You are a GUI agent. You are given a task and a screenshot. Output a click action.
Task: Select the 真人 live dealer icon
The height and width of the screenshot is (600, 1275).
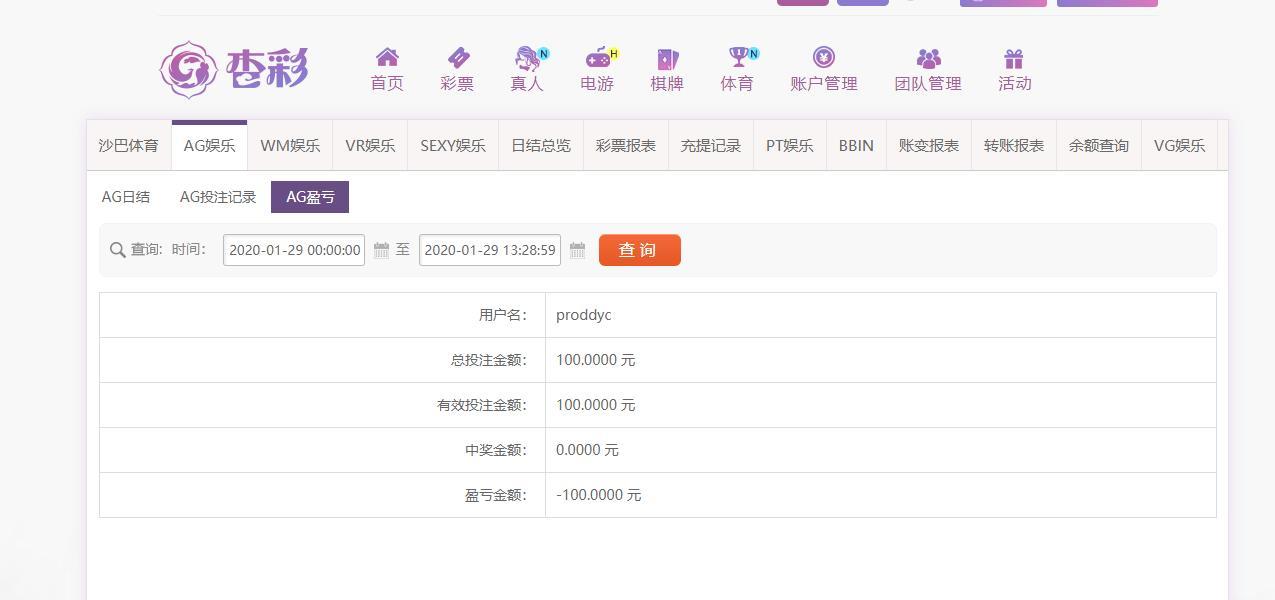[x=526, y=58]
